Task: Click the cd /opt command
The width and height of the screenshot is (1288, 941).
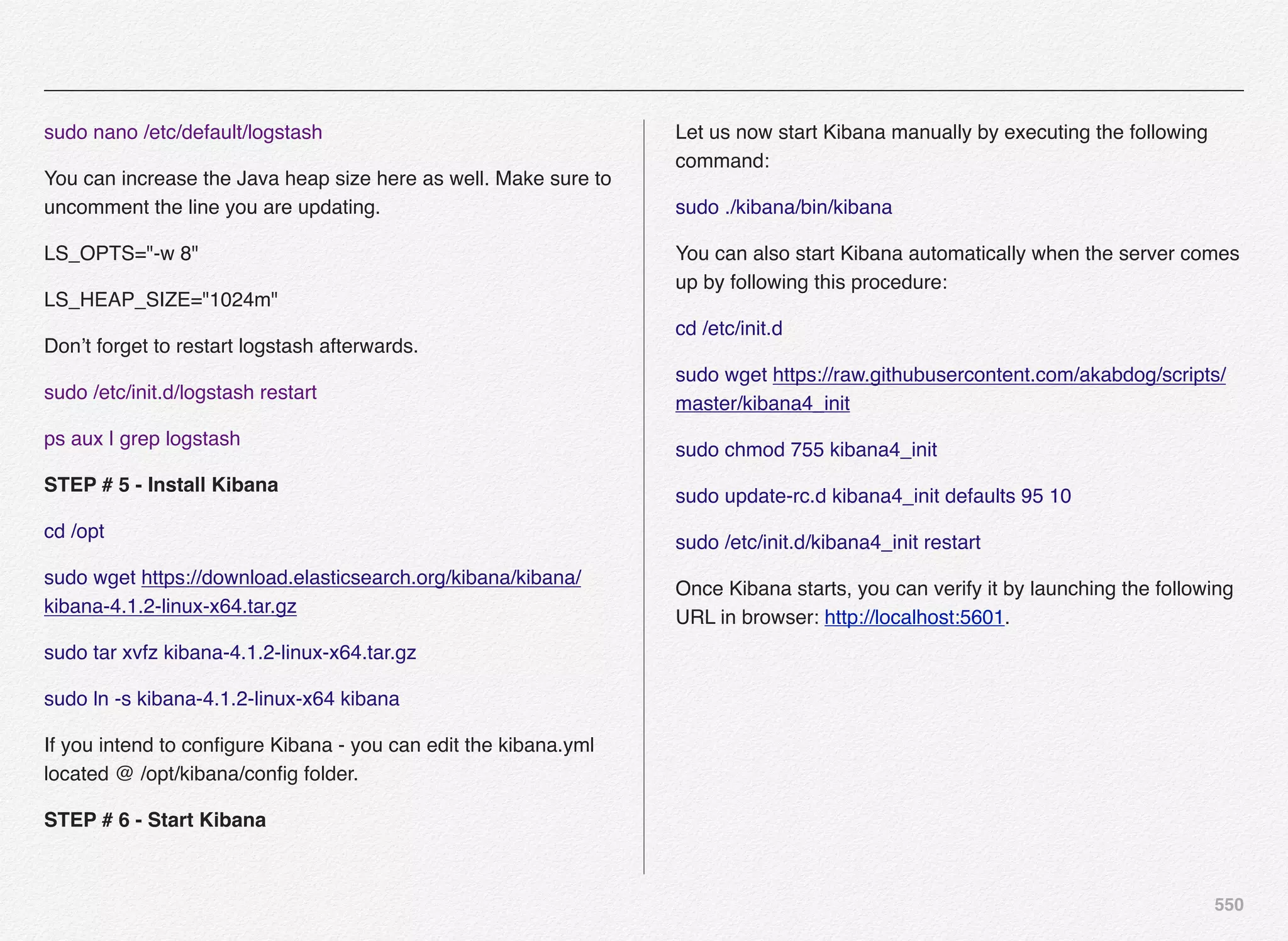Action: [x=74, y=532]
